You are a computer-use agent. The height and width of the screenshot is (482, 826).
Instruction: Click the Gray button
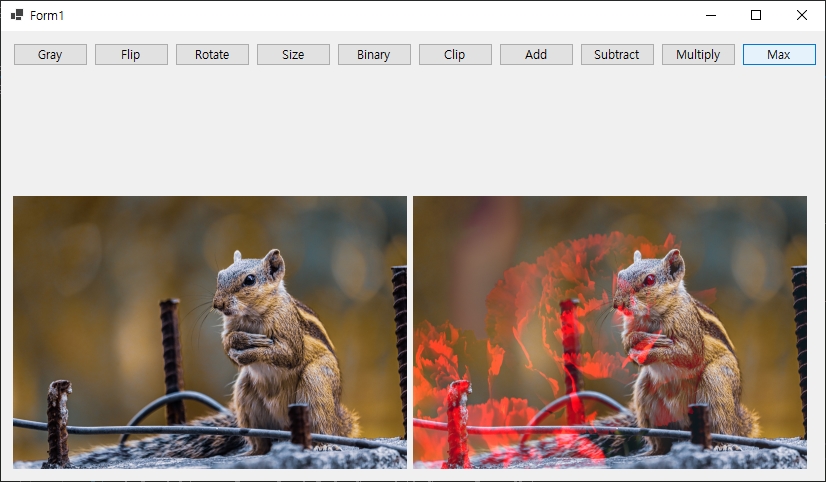50,55
